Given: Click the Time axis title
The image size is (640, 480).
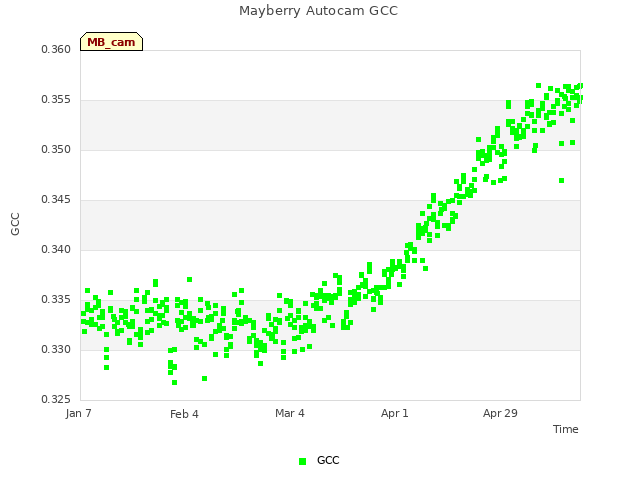Looking at the screenshot, I should point(566,429).
